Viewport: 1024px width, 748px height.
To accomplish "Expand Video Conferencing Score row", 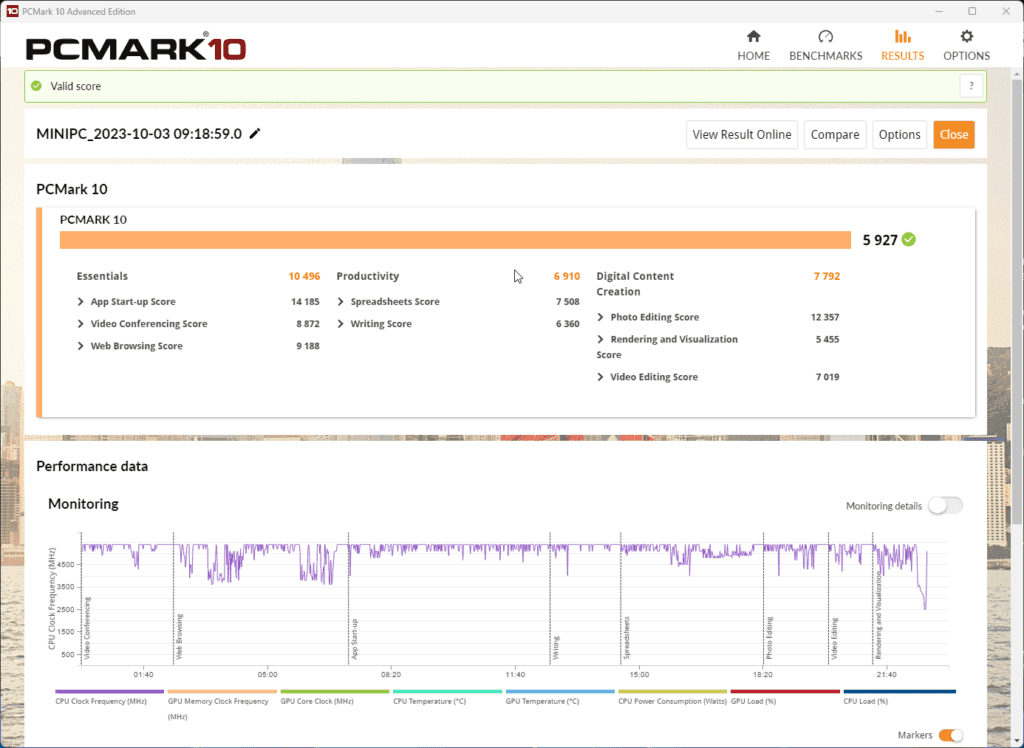I will [x=81, y=324].
